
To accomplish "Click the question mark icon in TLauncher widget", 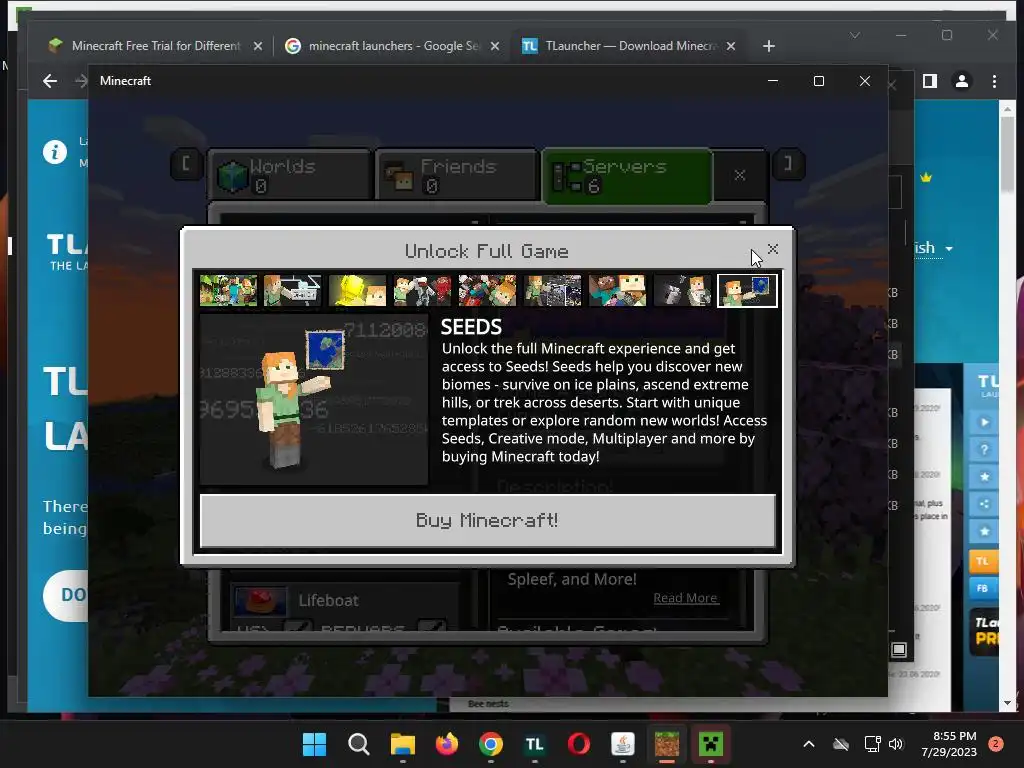I will pos(984,449).
